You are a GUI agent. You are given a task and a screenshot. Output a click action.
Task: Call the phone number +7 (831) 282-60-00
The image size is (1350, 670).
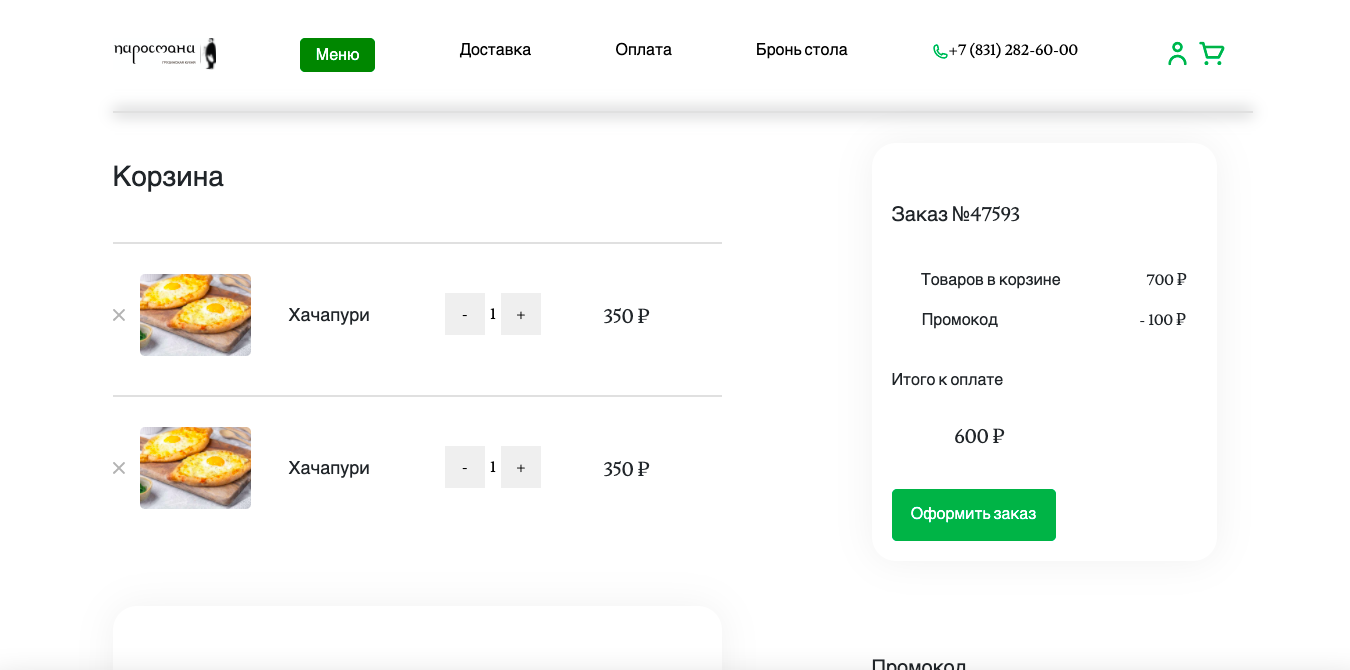pyautogui.click(x=1013, y=50)
